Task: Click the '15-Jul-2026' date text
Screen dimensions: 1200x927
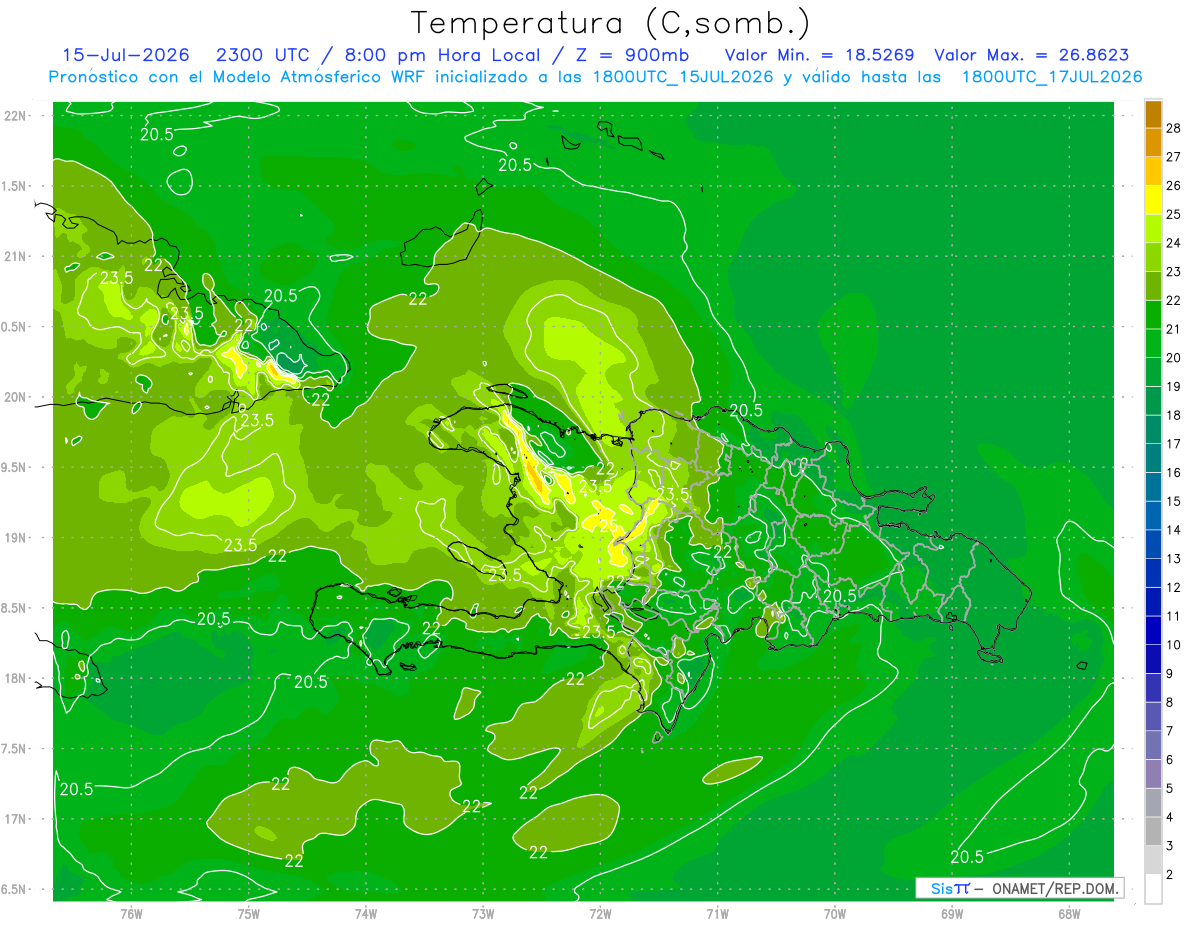Action: 125,55
